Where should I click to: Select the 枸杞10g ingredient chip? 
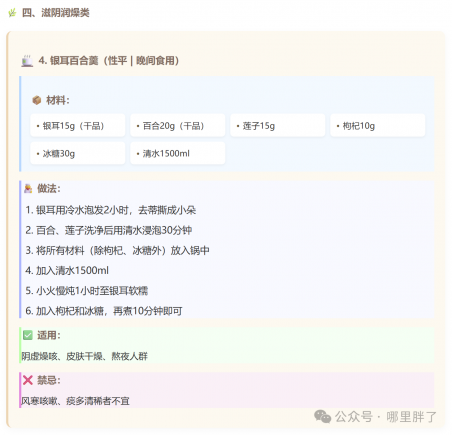(x=378, y=125)
